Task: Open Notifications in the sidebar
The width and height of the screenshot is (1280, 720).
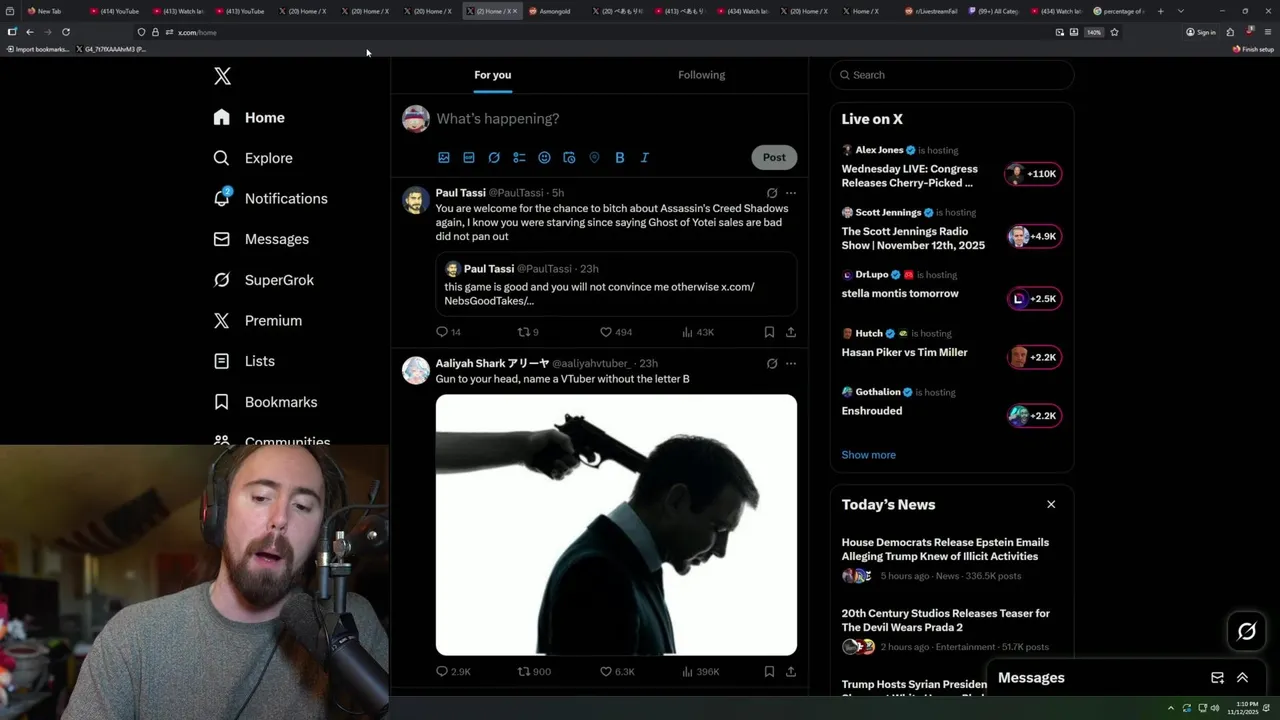Action: (270, 198)
